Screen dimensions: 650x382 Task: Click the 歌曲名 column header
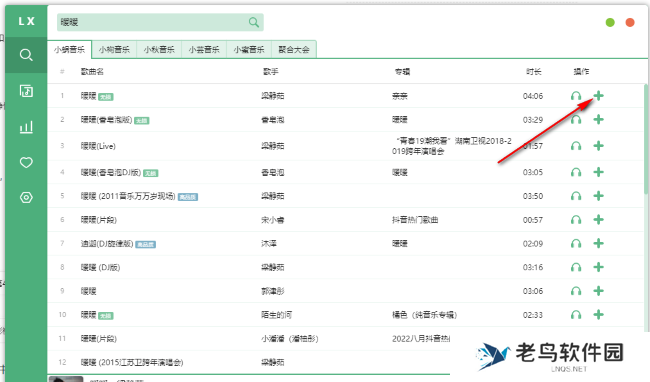(x=92, y=72)
